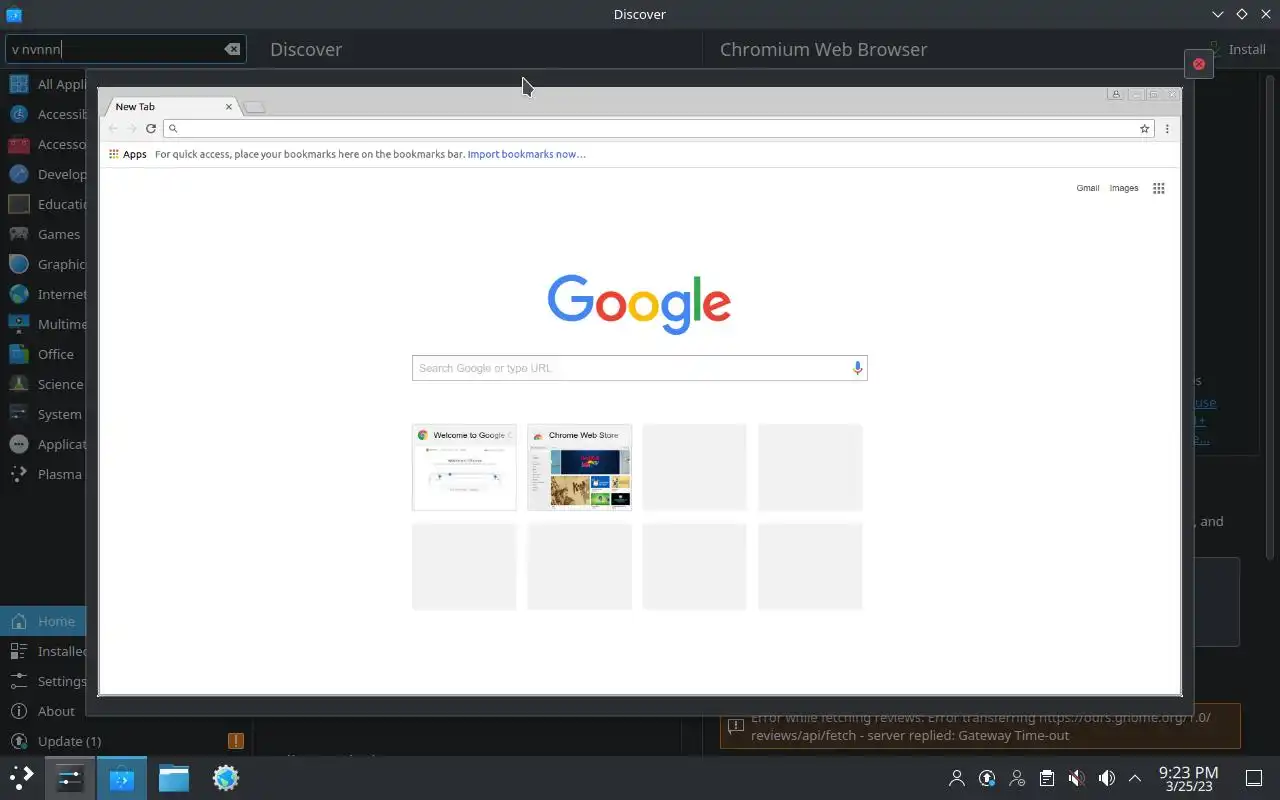
Task: Open Welcome to Google thumbnail
Action: [464, 467]
